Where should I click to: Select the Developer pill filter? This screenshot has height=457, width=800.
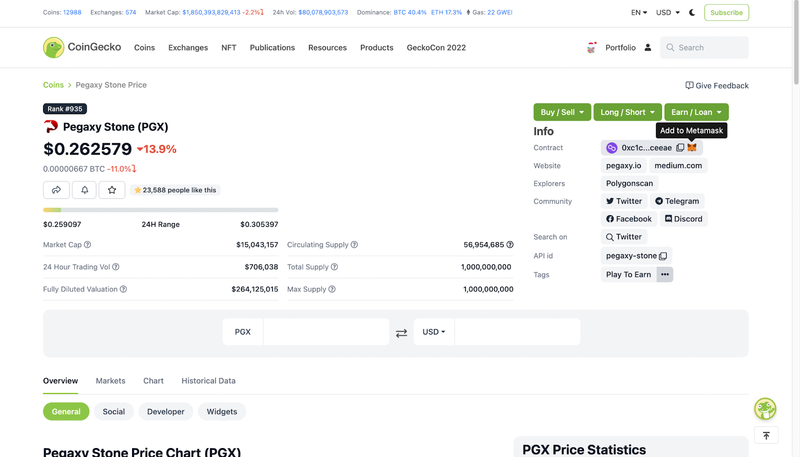(166, 412)
